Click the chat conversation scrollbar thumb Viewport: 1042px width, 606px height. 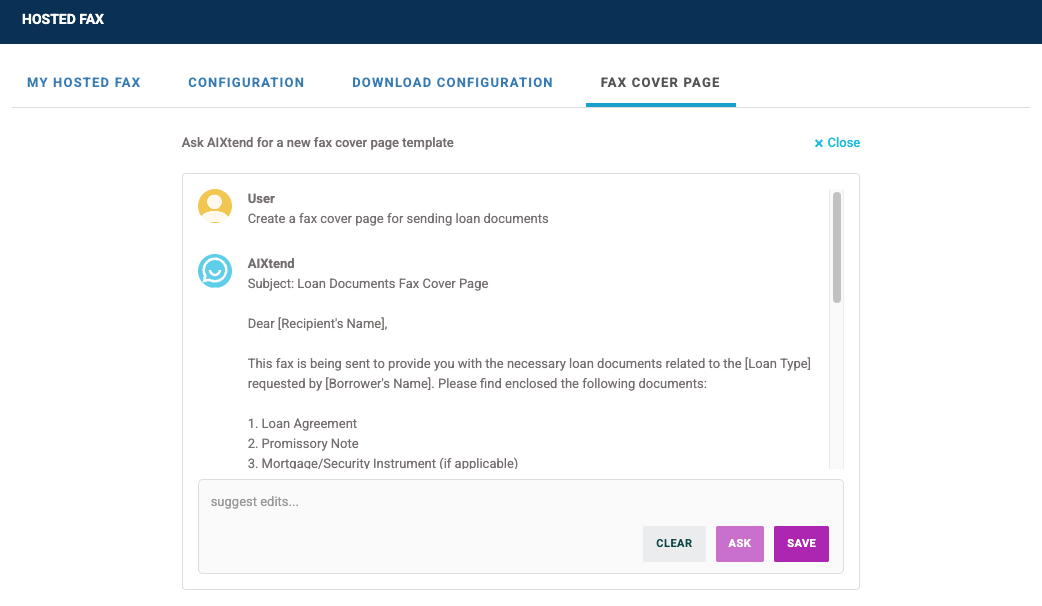[x=837, y=247]
